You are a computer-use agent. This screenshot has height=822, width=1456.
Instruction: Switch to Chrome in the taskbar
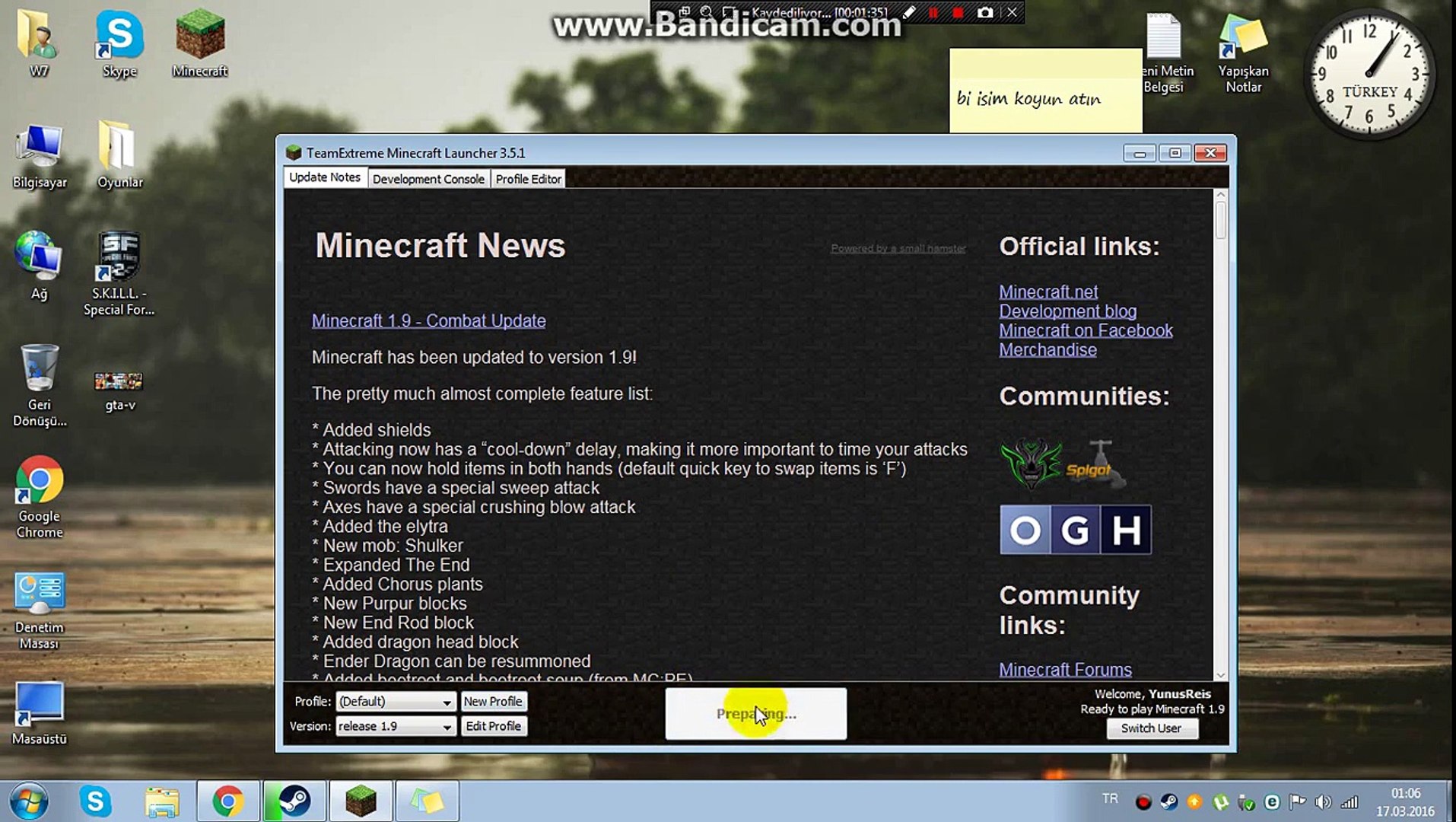228,801
